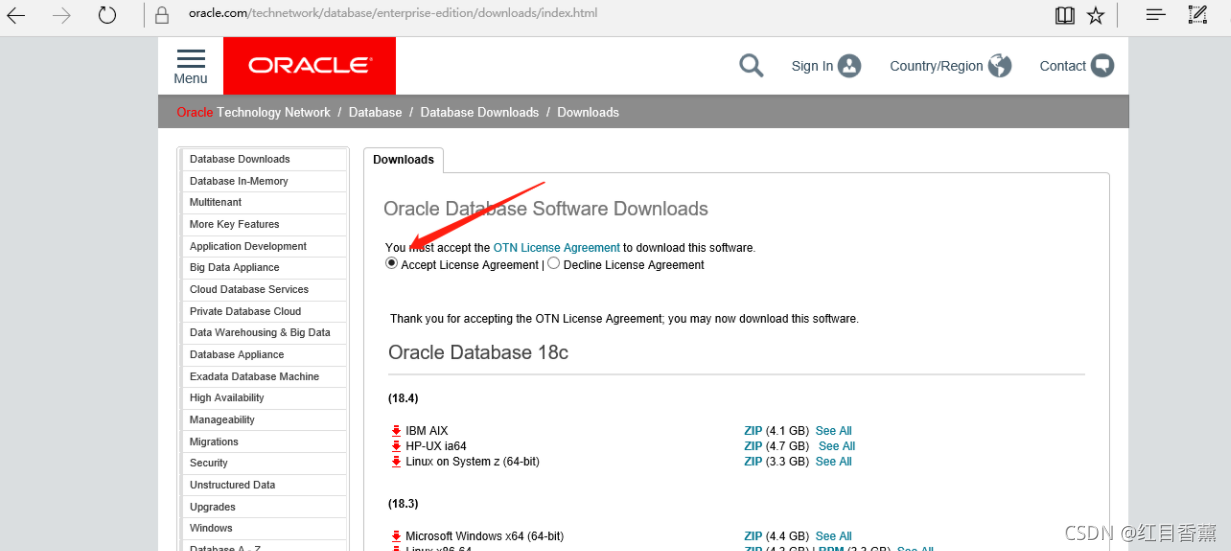1231x551 pixels.
Task: Download Microsoft Windows x64 ZIP (4.4 GB)
Action: click(x=753, y=536)
